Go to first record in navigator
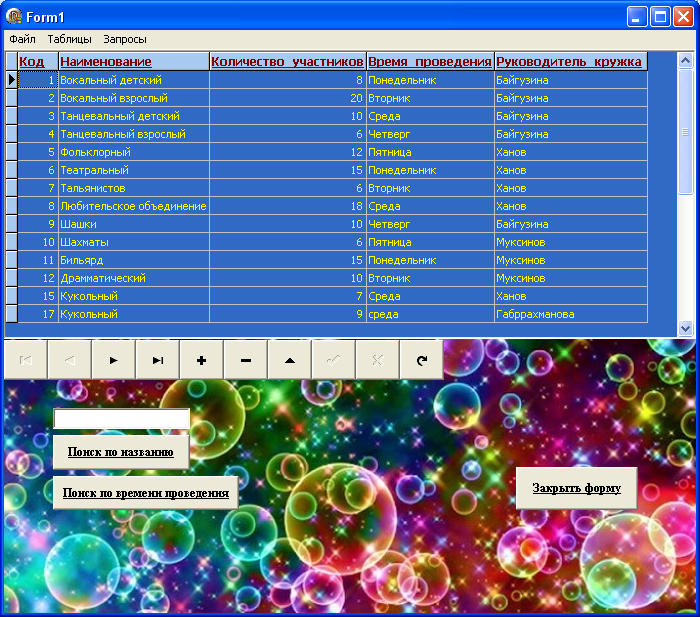Image resolution: width=700 pixels, height=617 pixels. click(x=25, y=360)
